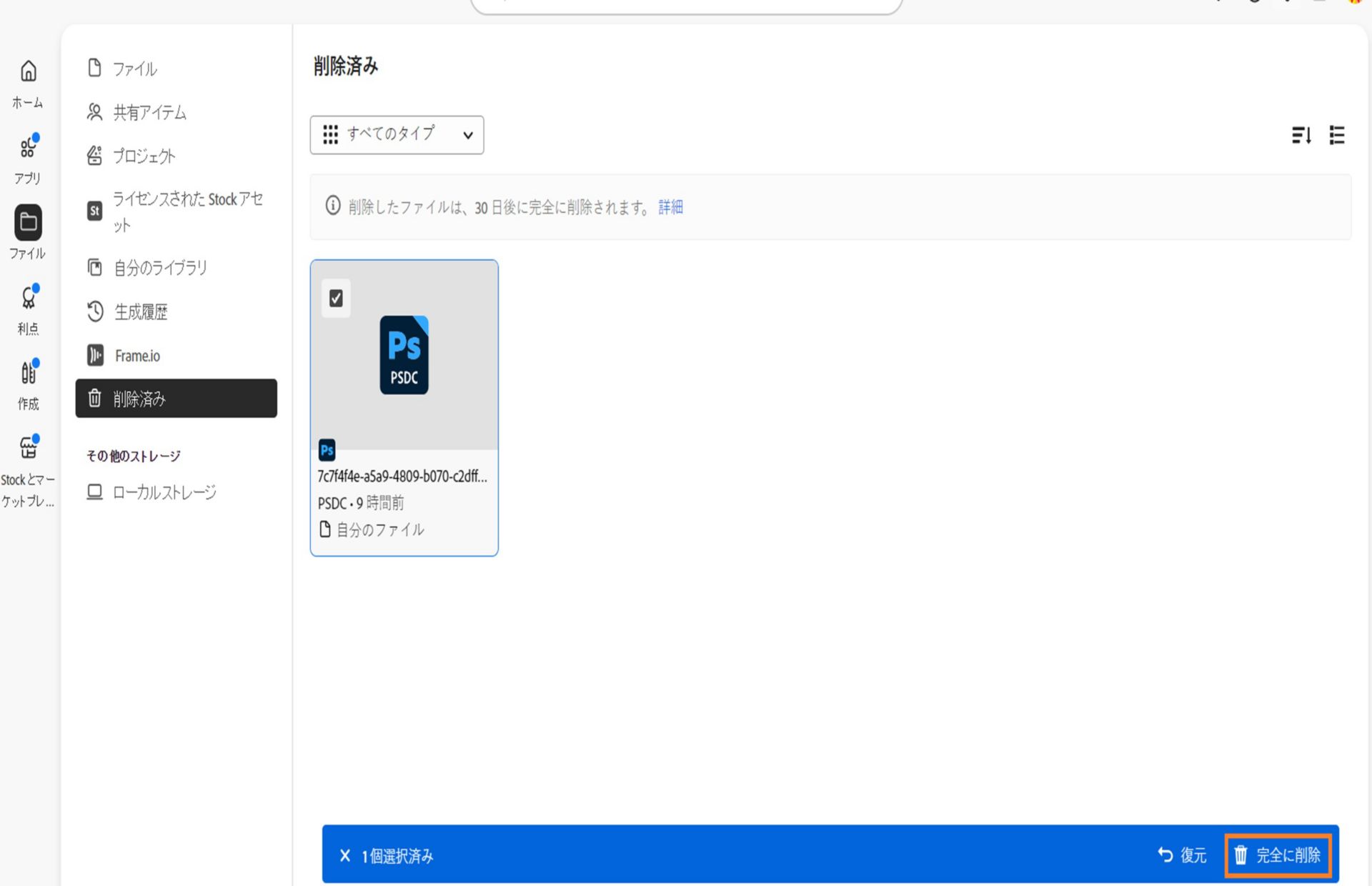The image size is (1372, 886).
Task: Open the 利点 section icon
Action: click(x=28, y=297)
